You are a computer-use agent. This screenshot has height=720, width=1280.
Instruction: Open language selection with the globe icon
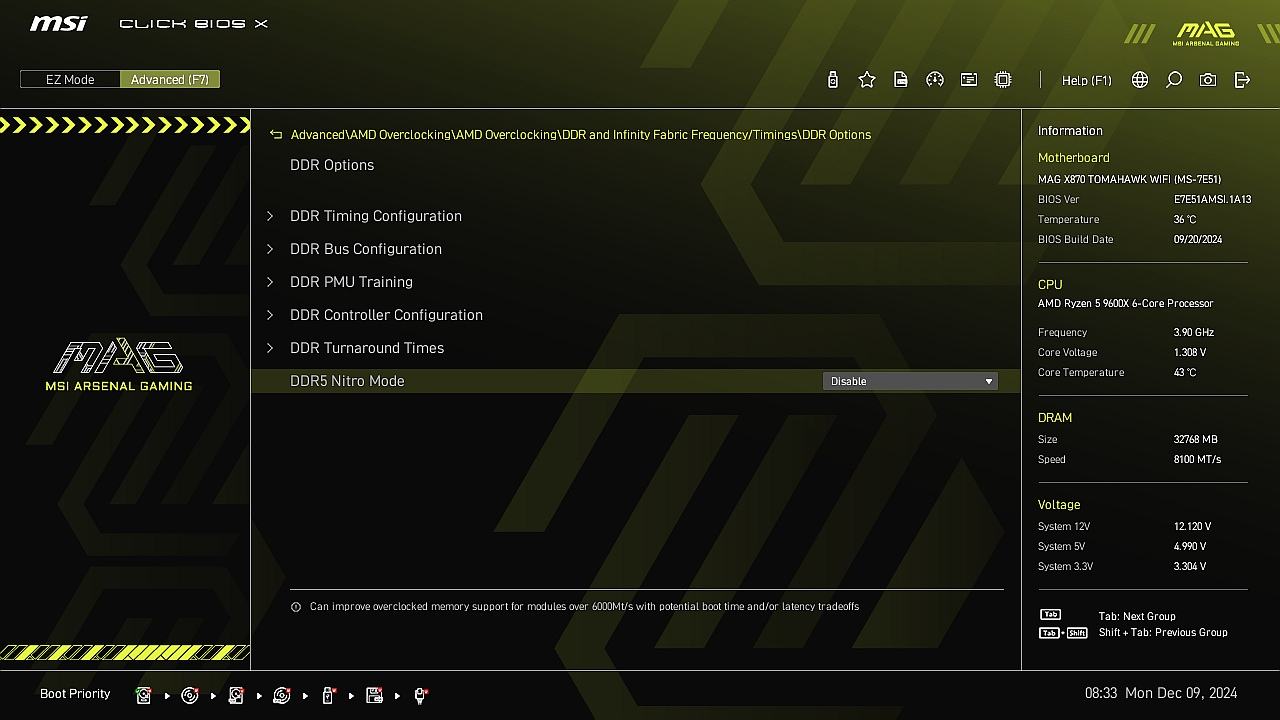[x=1140, y=80]
